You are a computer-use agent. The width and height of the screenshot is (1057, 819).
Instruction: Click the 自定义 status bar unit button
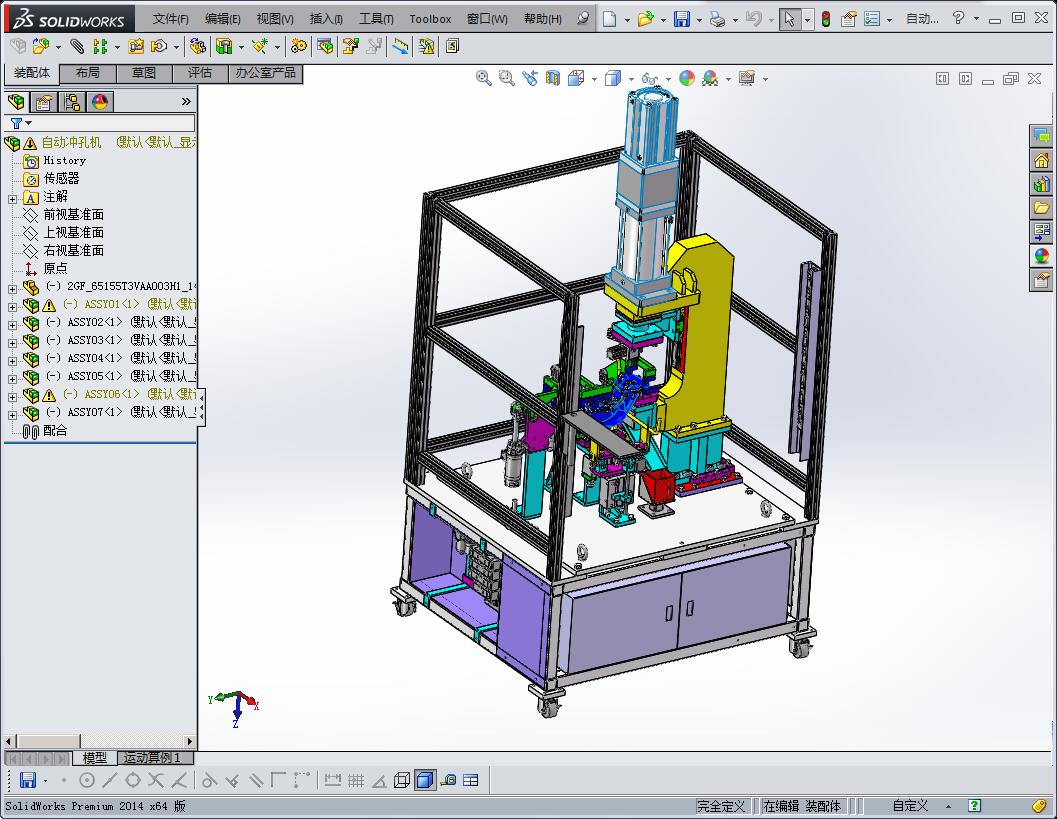pos(910,806)
